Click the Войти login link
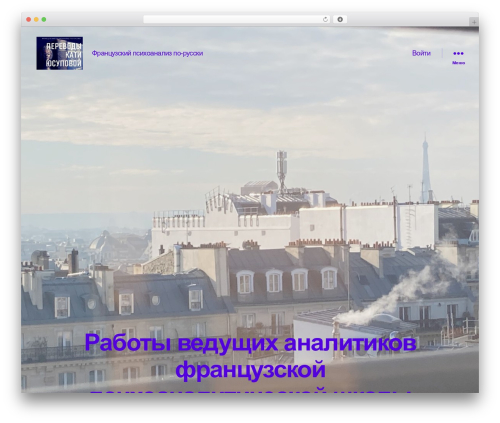Screen dimensions: 500x423 coord(421,53)
